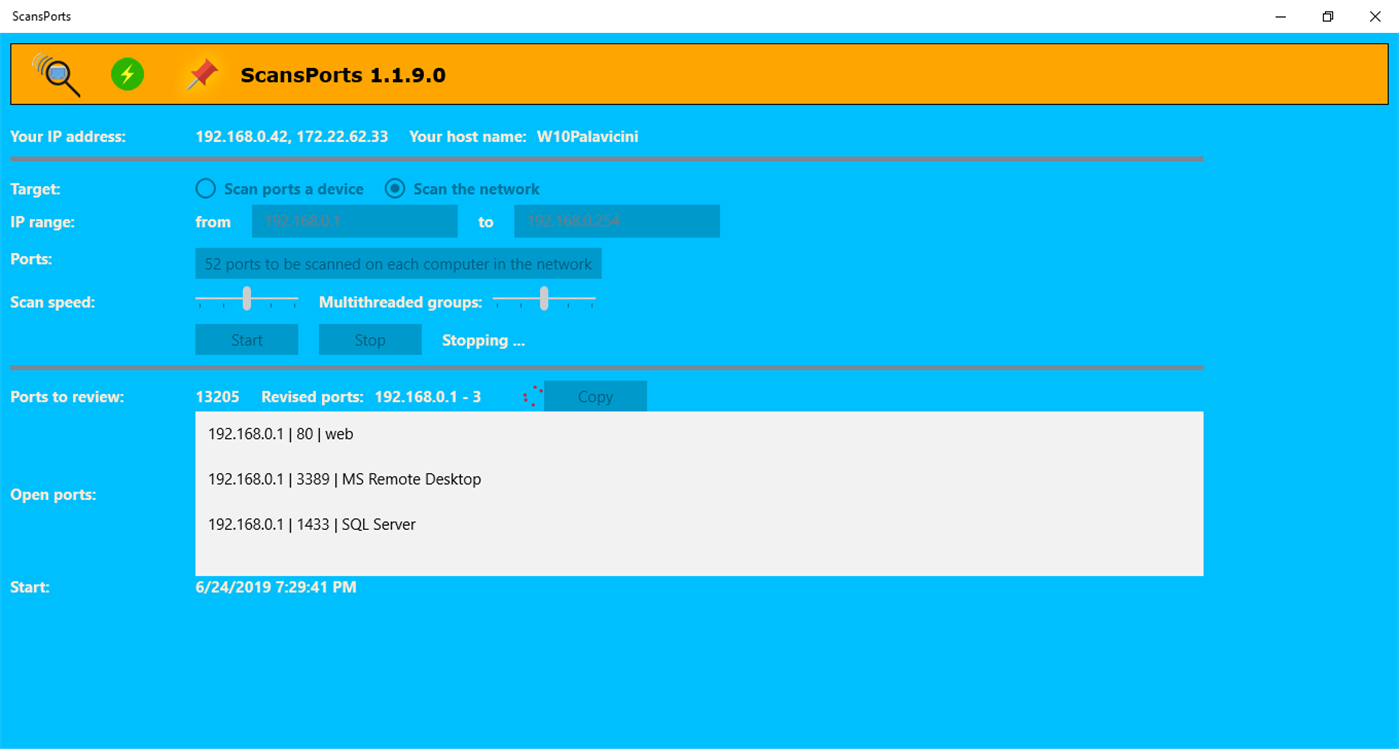
Task: Click Copy to copy scan results
Action: (595, 395)
